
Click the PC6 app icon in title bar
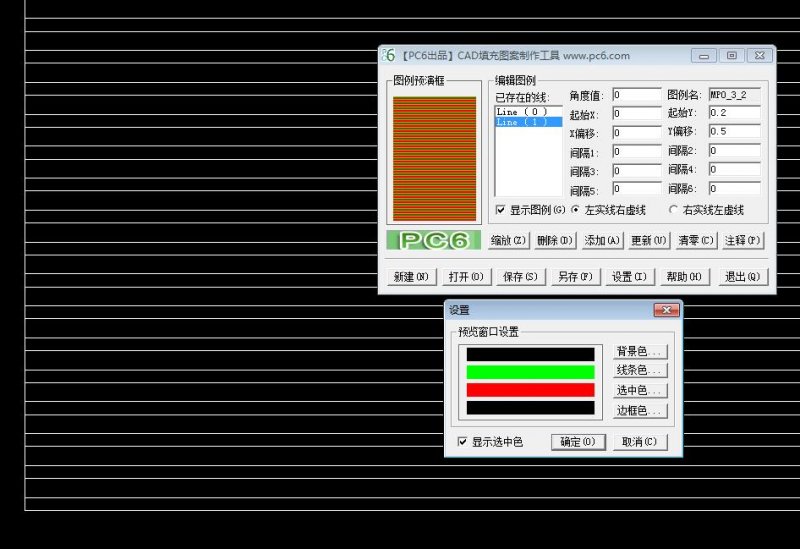[x=388, y=55]
